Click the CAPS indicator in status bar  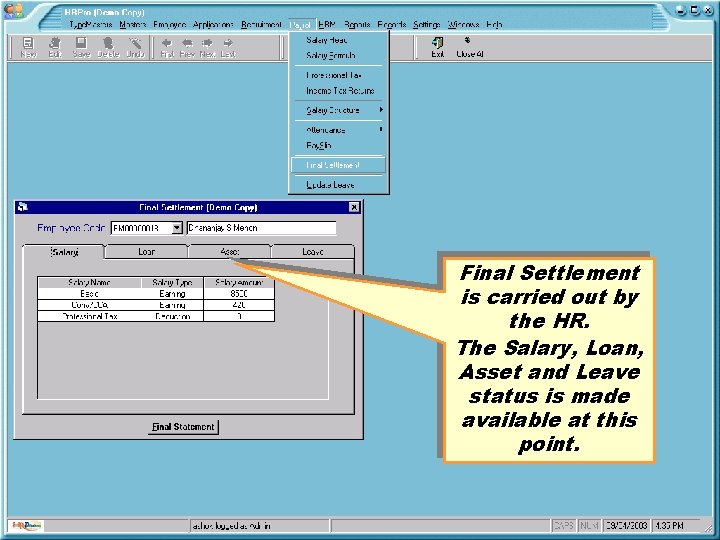[x=564, y=525]
